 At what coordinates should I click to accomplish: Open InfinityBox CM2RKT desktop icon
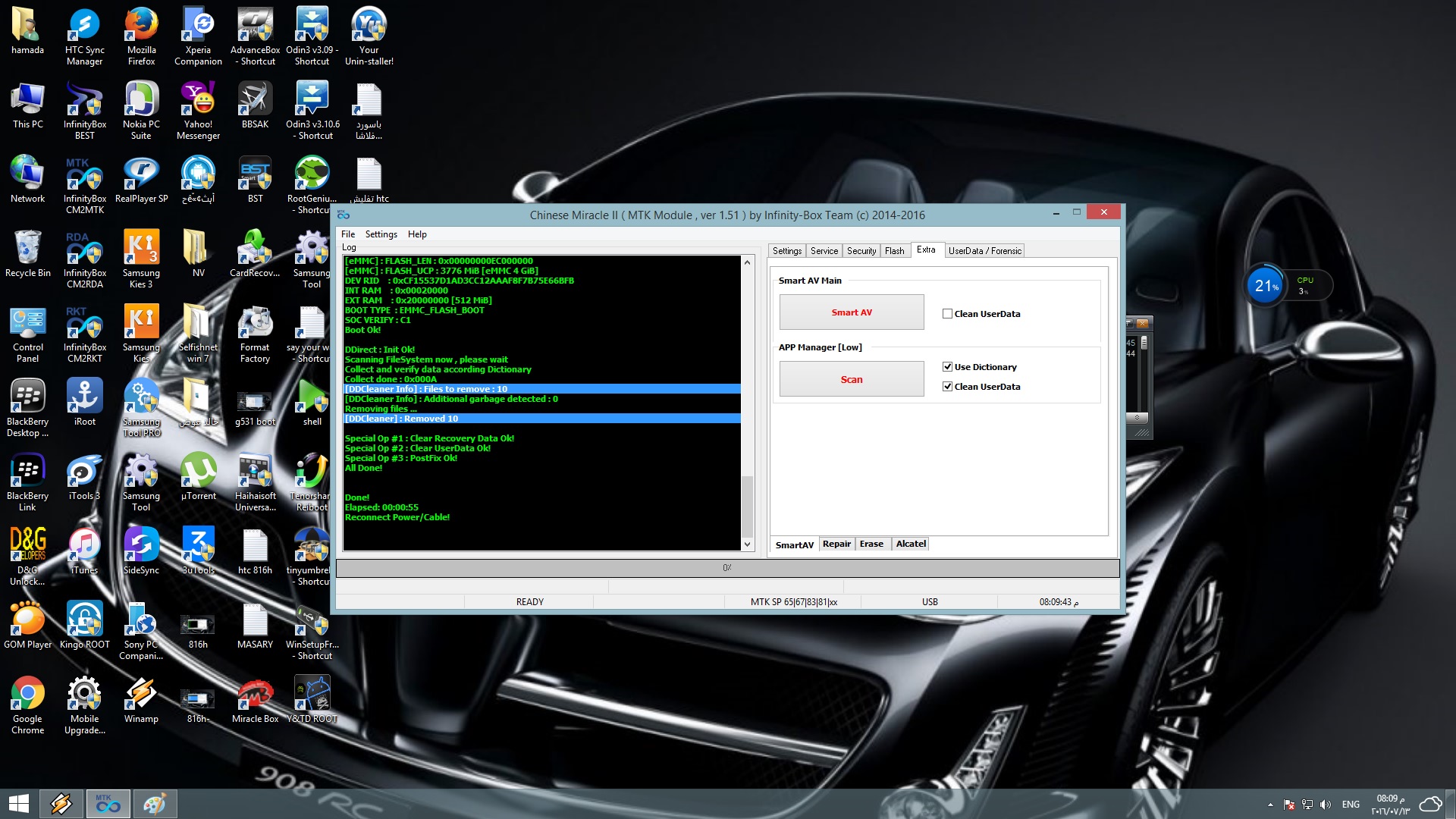[x=84, y=333]
